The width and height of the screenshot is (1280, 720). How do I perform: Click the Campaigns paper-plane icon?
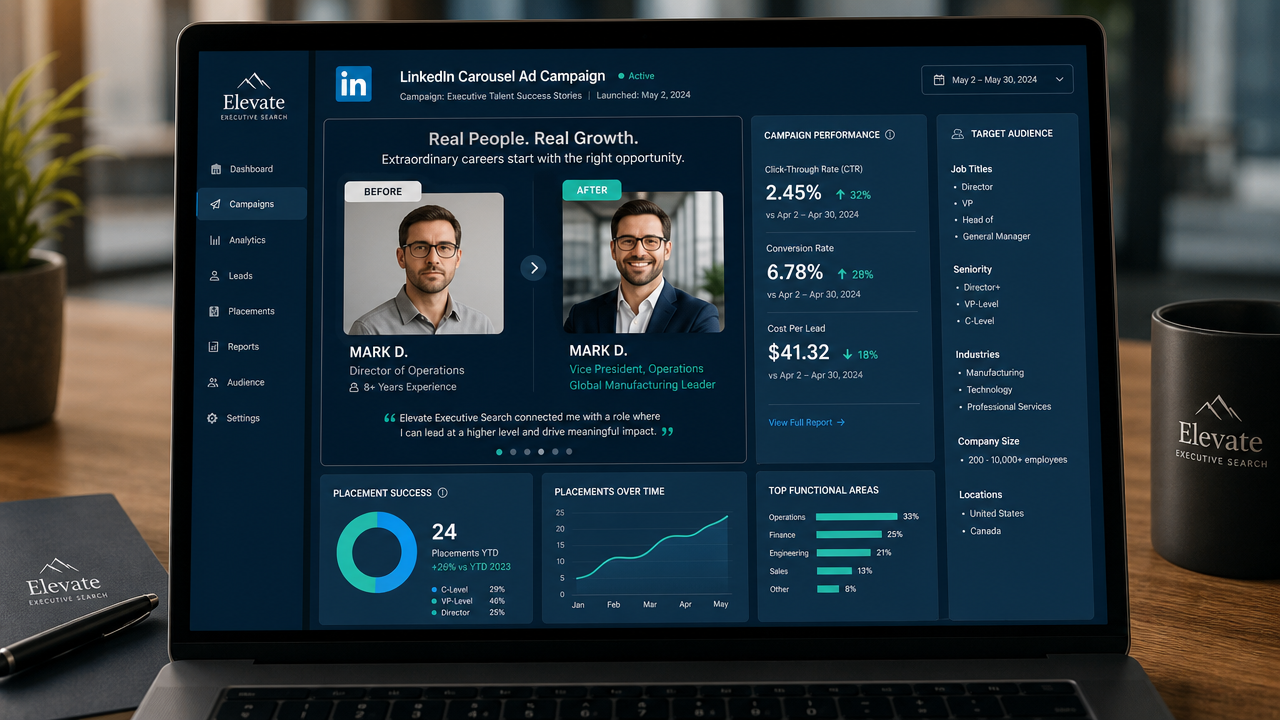coord(215,204)
